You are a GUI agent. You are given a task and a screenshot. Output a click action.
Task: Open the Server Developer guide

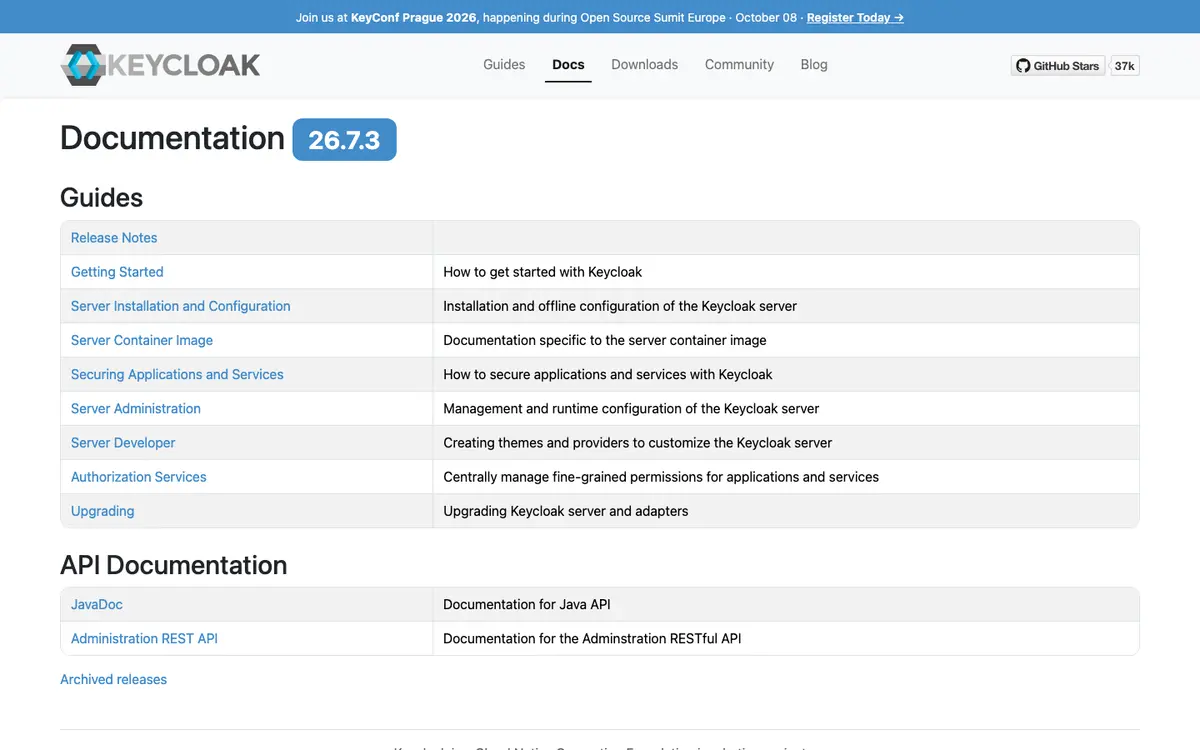pyautogui.click(x=123, y=442)
